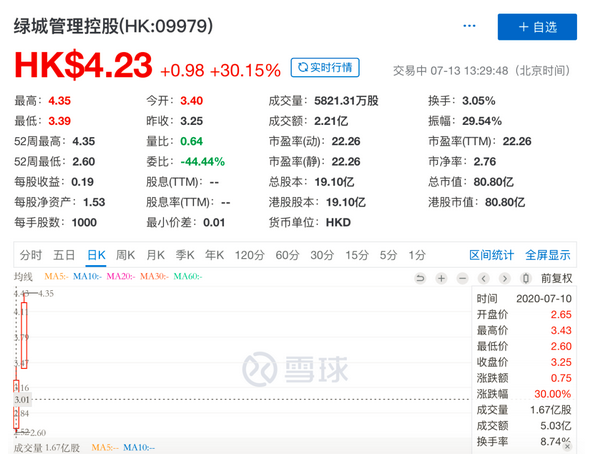Close the price detail tooltip panel
Image resolution: width=591 pixels, height=466 pixels.
pos(567,446)
